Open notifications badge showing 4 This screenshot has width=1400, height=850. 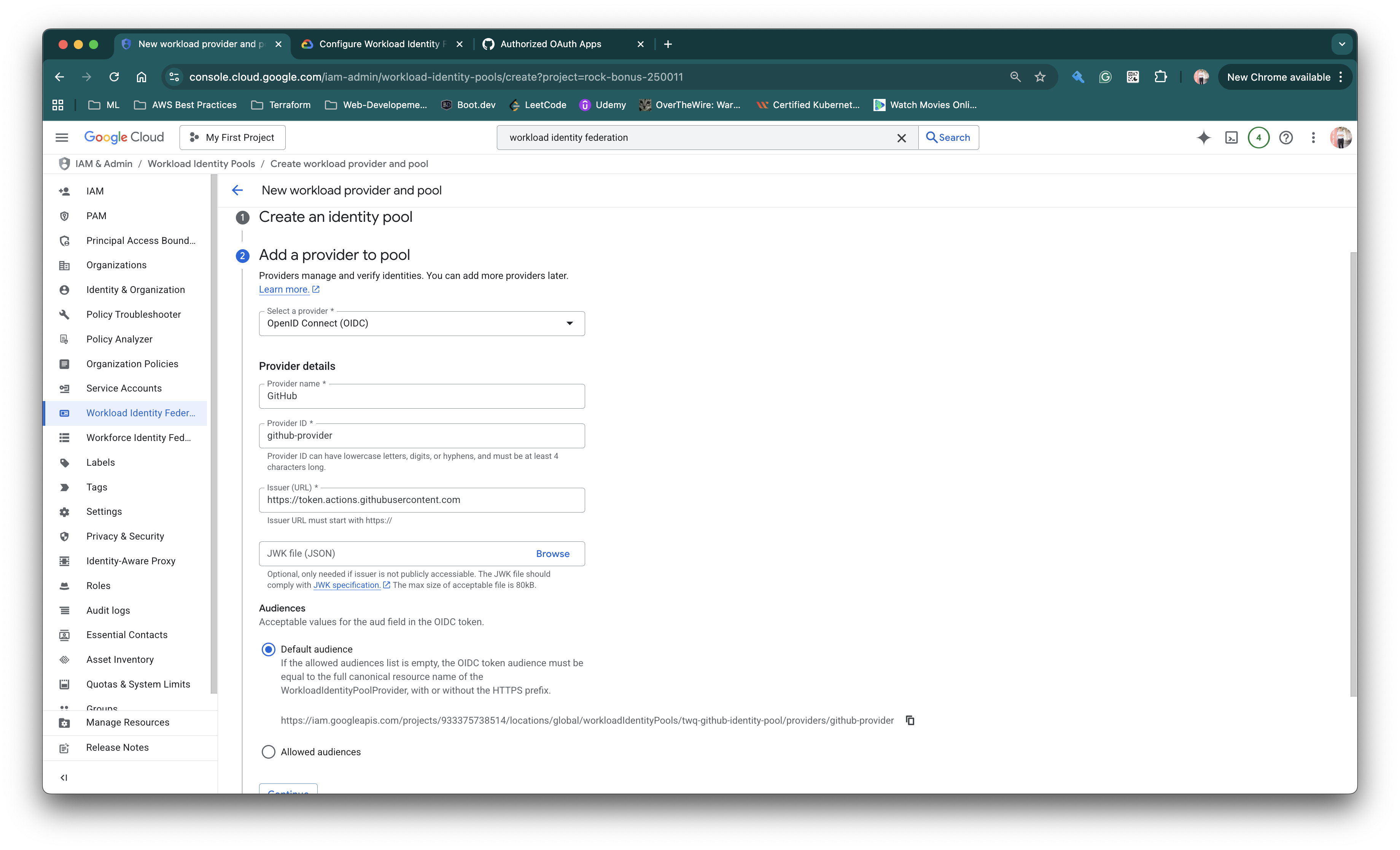1258,137
